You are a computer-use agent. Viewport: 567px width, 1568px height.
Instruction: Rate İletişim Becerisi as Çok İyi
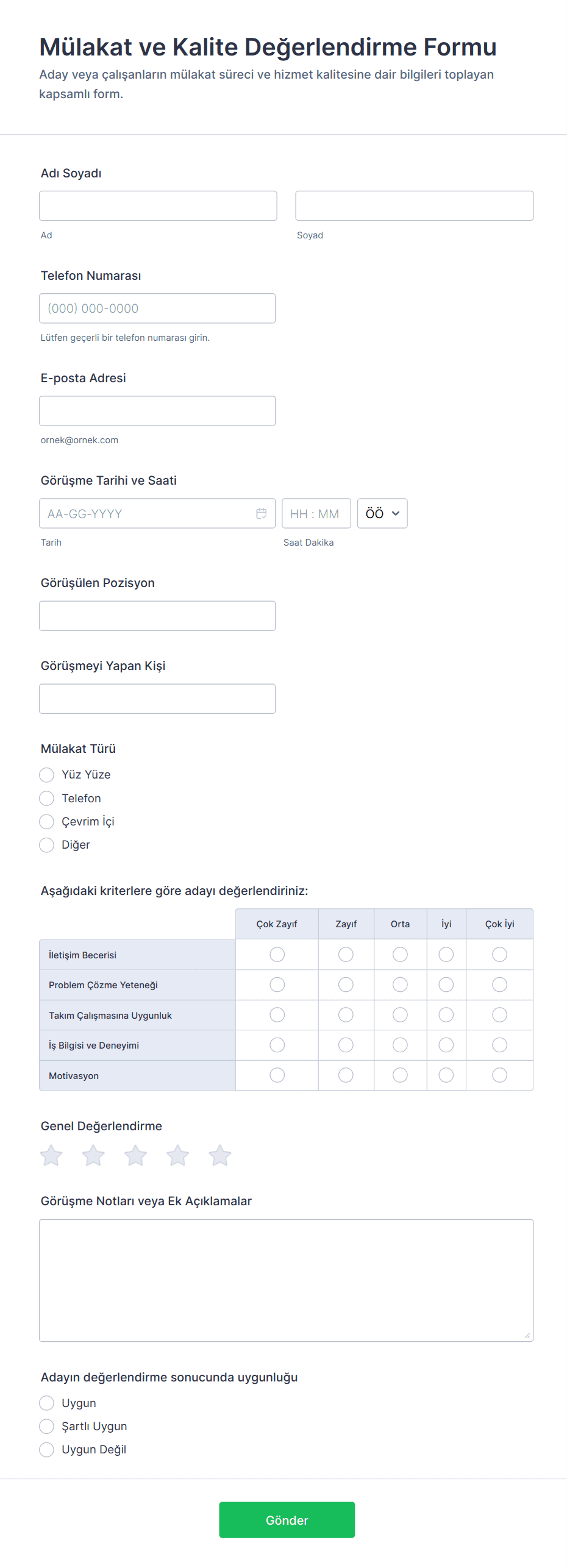click(x=499, y=954)
